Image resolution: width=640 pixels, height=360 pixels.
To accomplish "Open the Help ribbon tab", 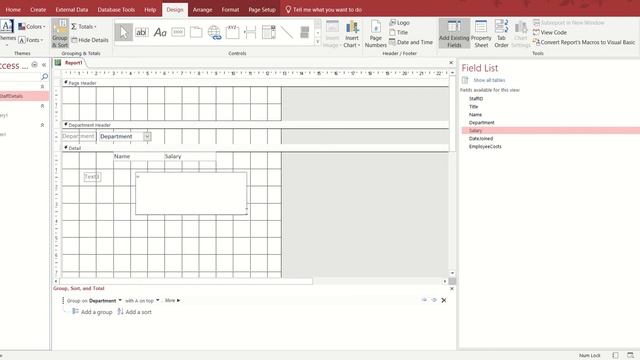I will click(150, 9).
